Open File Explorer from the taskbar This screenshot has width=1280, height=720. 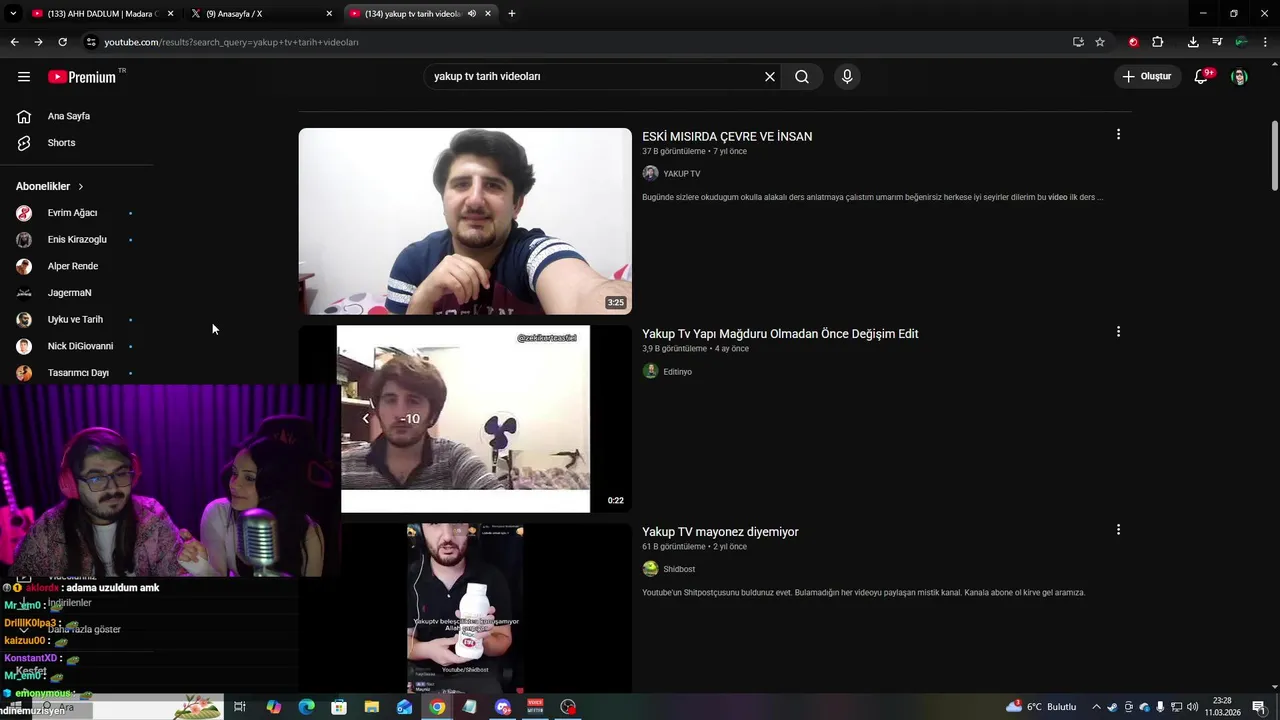(x=371, y=707)
